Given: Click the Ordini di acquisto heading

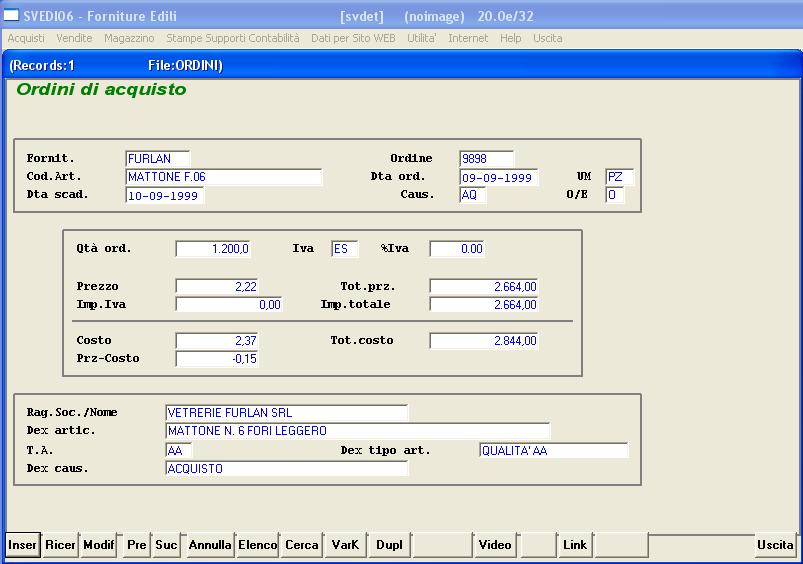Looking at the screenshot, I should tap(101, 90).
